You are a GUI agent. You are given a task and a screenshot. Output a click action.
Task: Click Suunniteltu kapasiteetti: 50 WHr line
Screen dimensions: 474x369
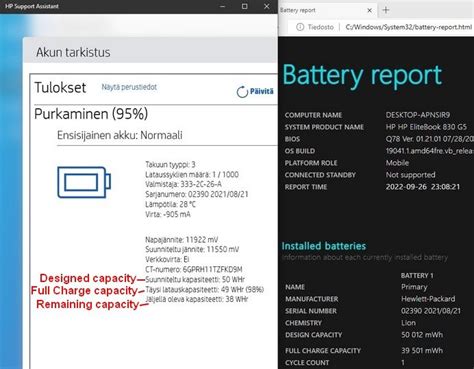pyautogui.click(x=195, y=279)
